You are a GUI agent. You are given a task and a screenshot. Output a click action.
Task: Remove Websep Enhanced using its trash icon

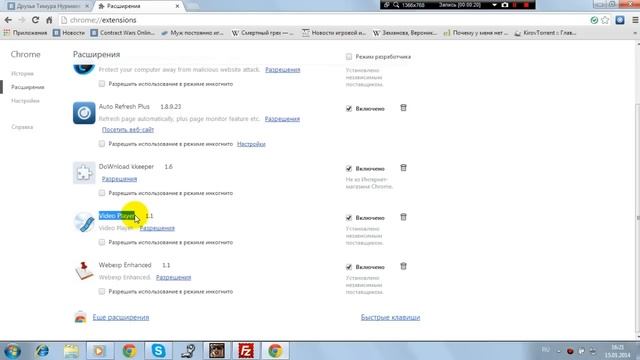pos(403,266)
